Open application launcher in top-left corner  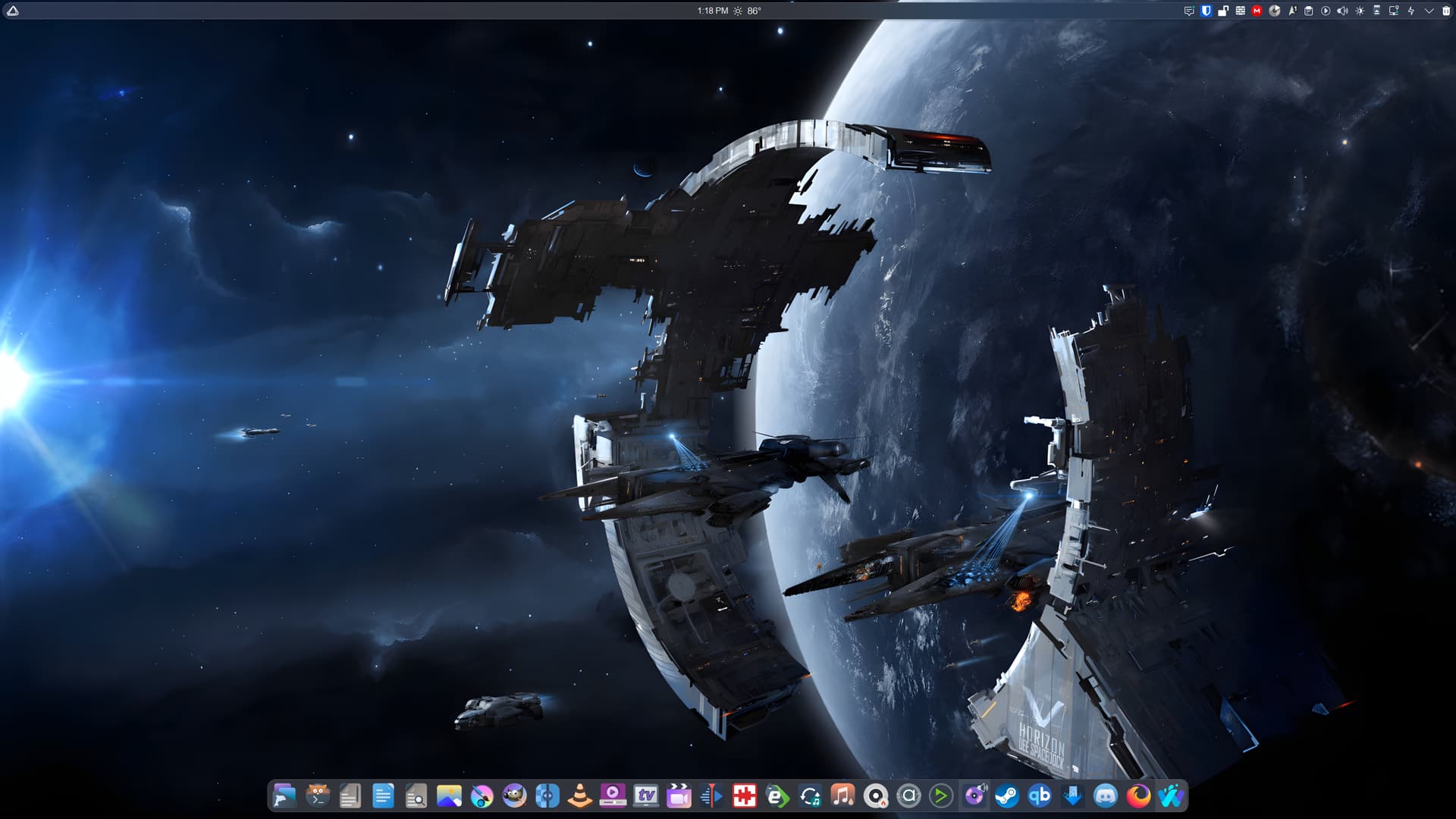pyautogui.click(x=12, y=11)
